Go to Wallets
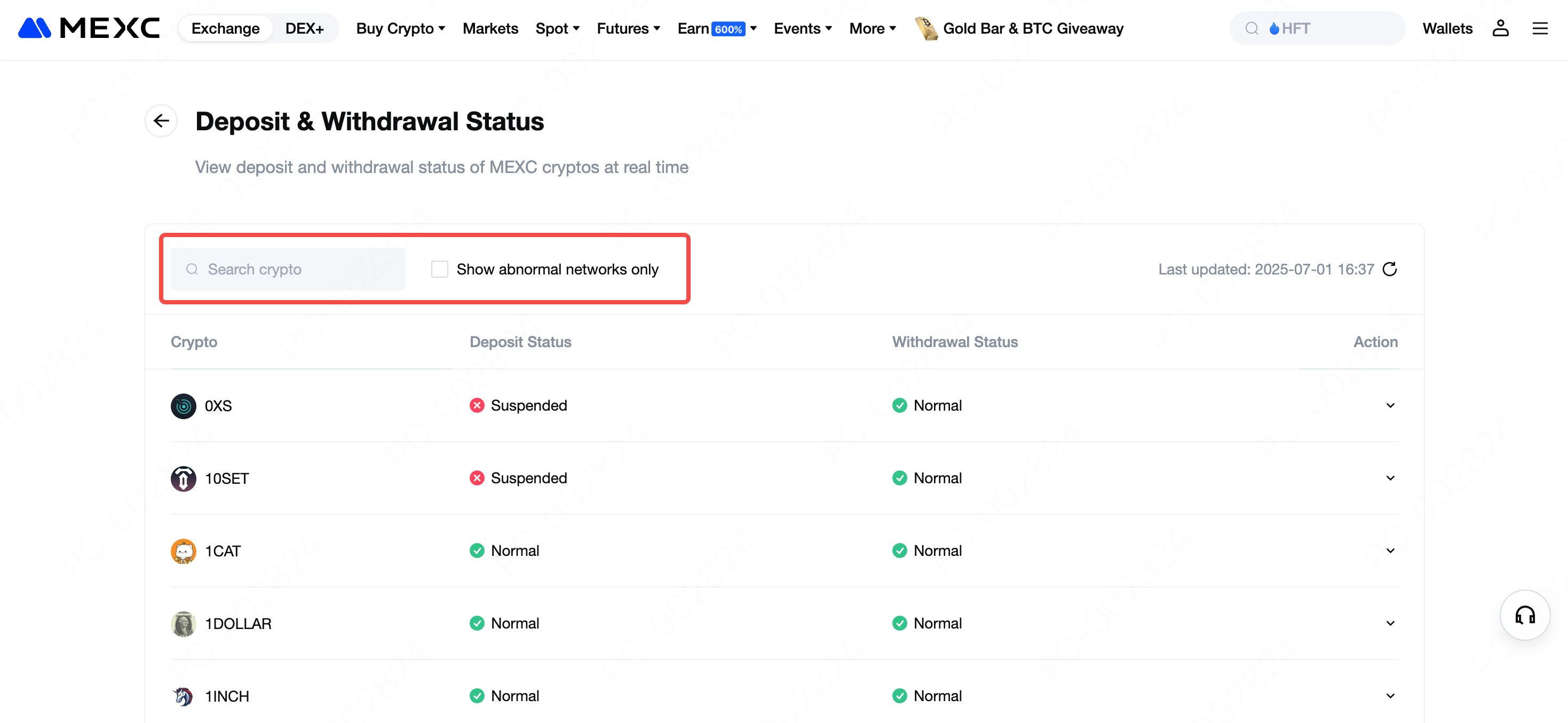 pyautogui.click(x=1447, y=29)
